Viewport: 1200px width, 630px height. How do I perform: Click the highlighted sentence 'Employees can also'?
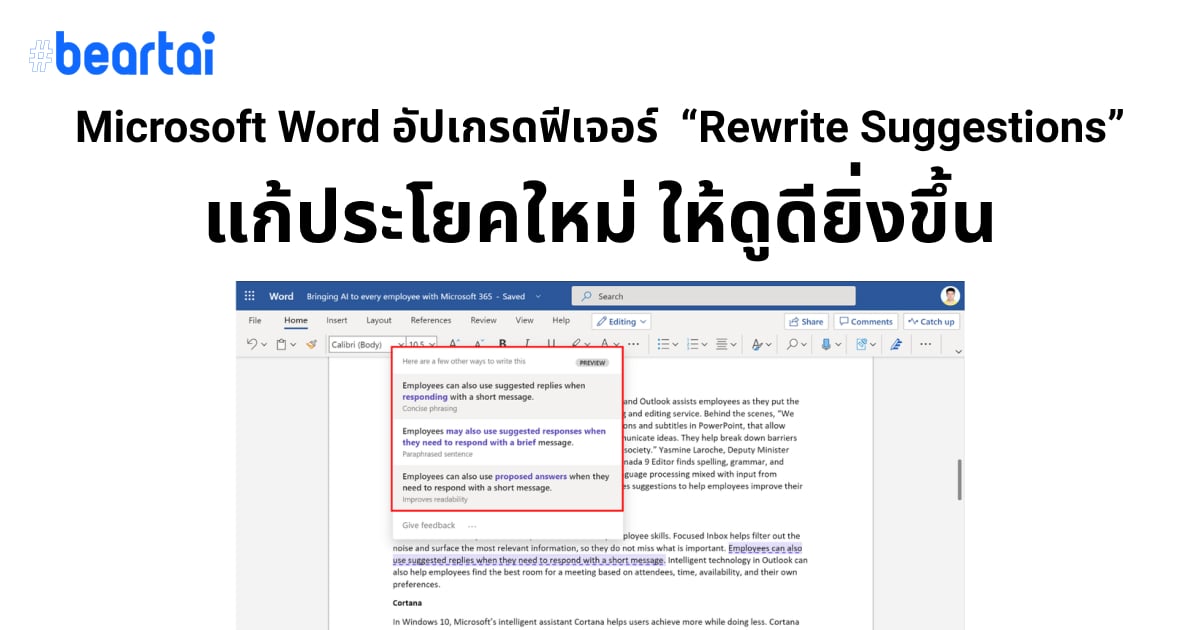(765, 549)
